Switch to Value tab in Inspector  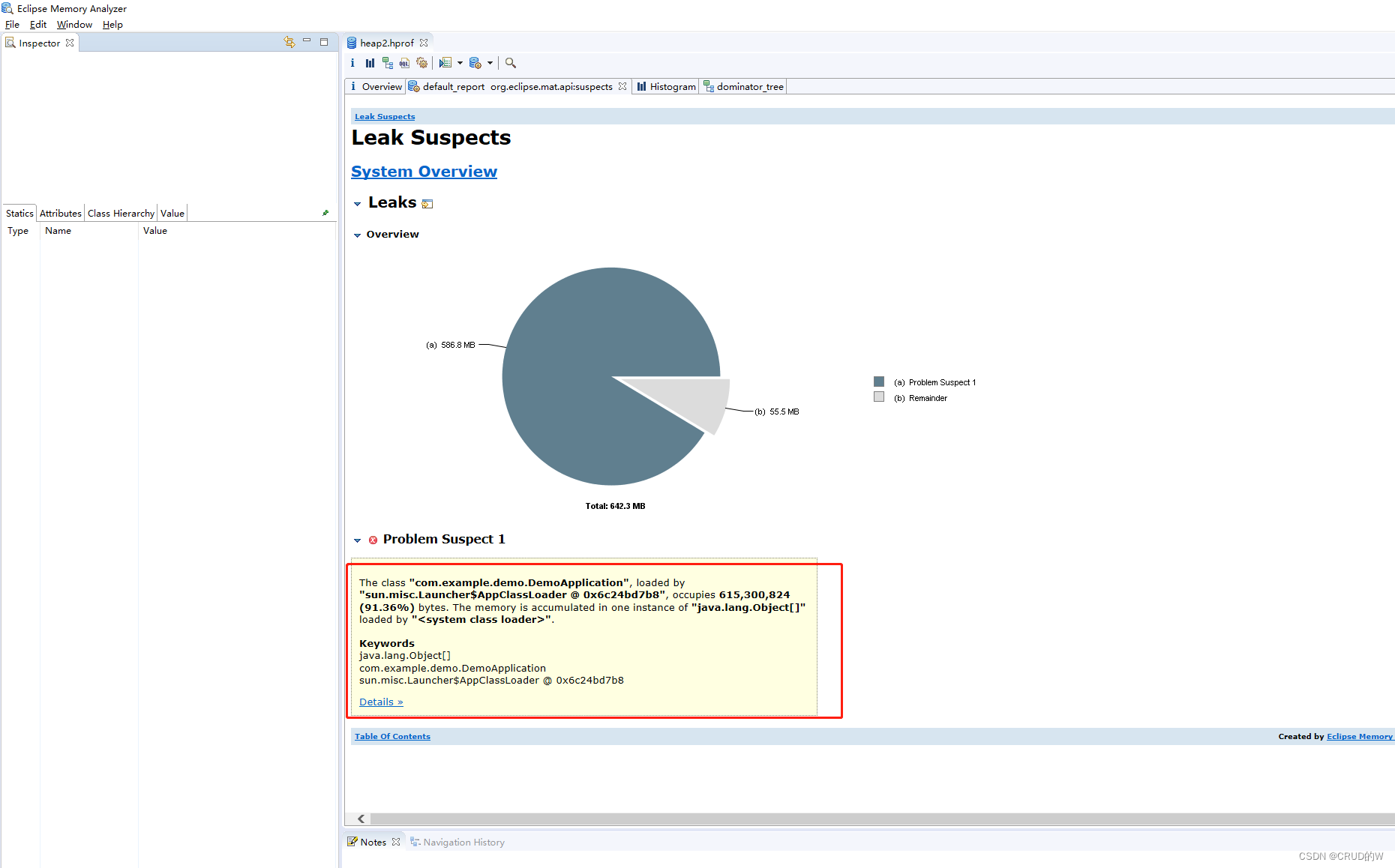[172, 214]
